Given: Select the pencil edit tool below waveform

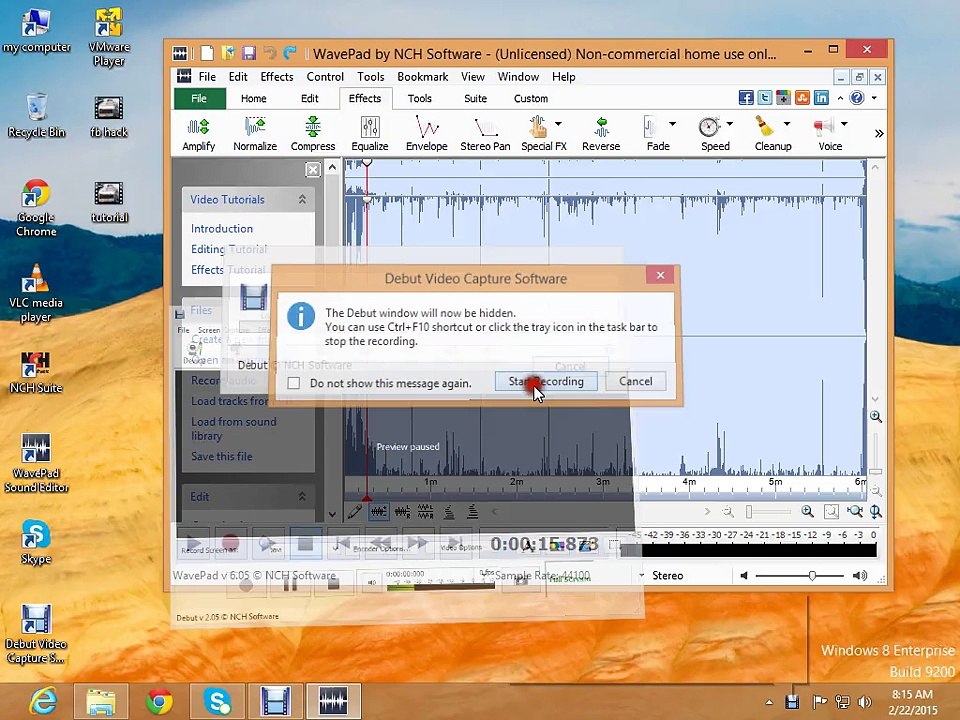Looking at the screenshot, I should tap(354, 512).
